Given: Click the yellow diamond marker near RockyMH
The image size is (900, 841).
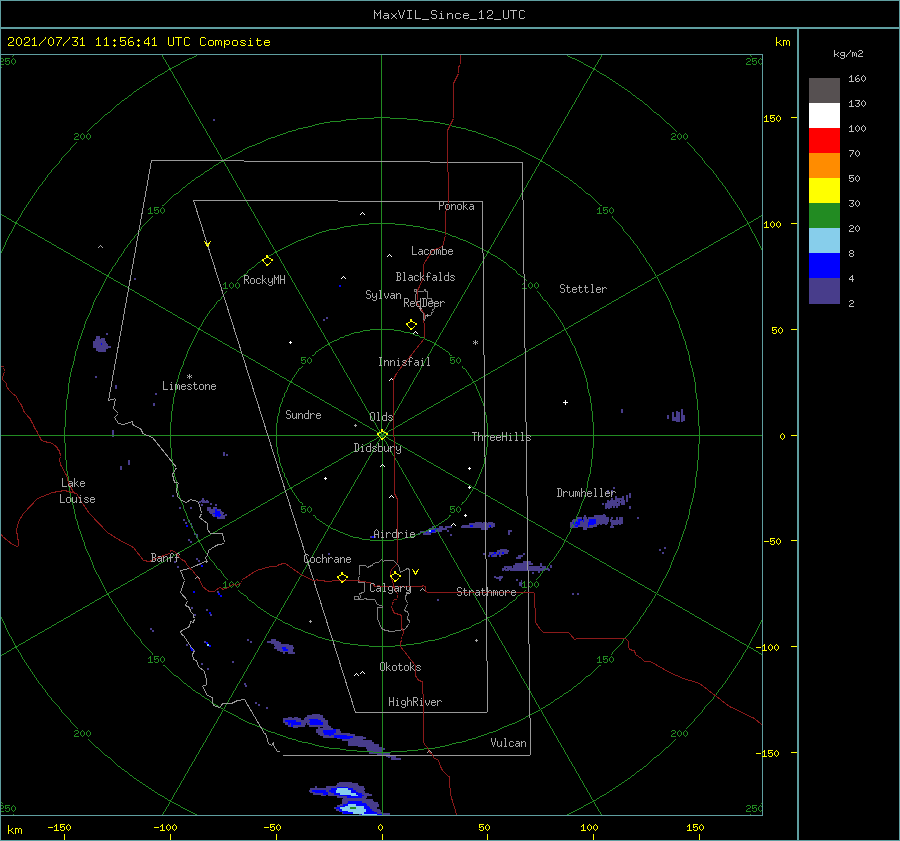Looking at the screenshot, I should pyautogui.click(x=267, y=261).
